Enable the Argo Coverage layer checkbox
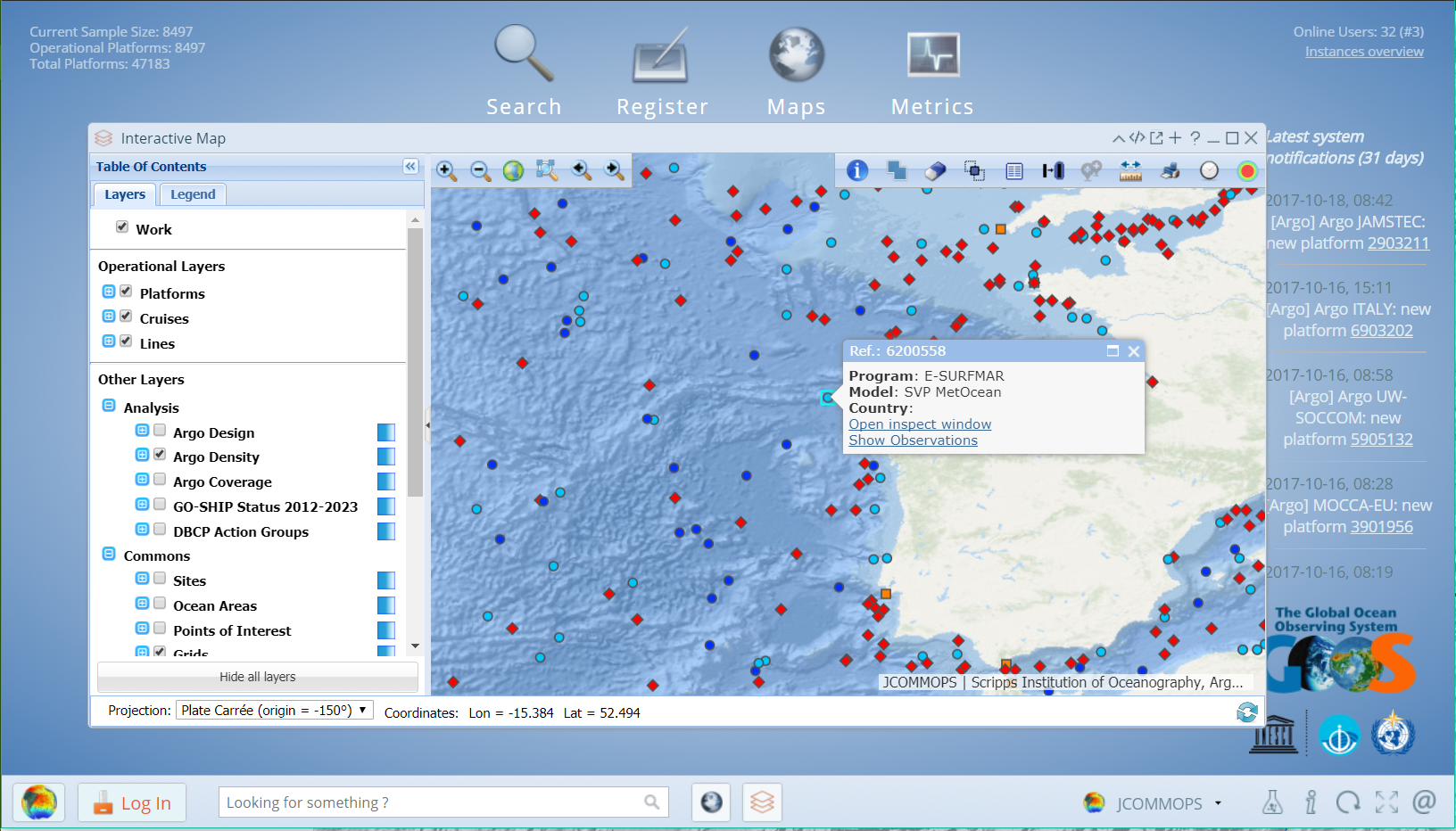The width and height of the screenshot is (1456, 831). pyautogui.click(x=160, y=479)
